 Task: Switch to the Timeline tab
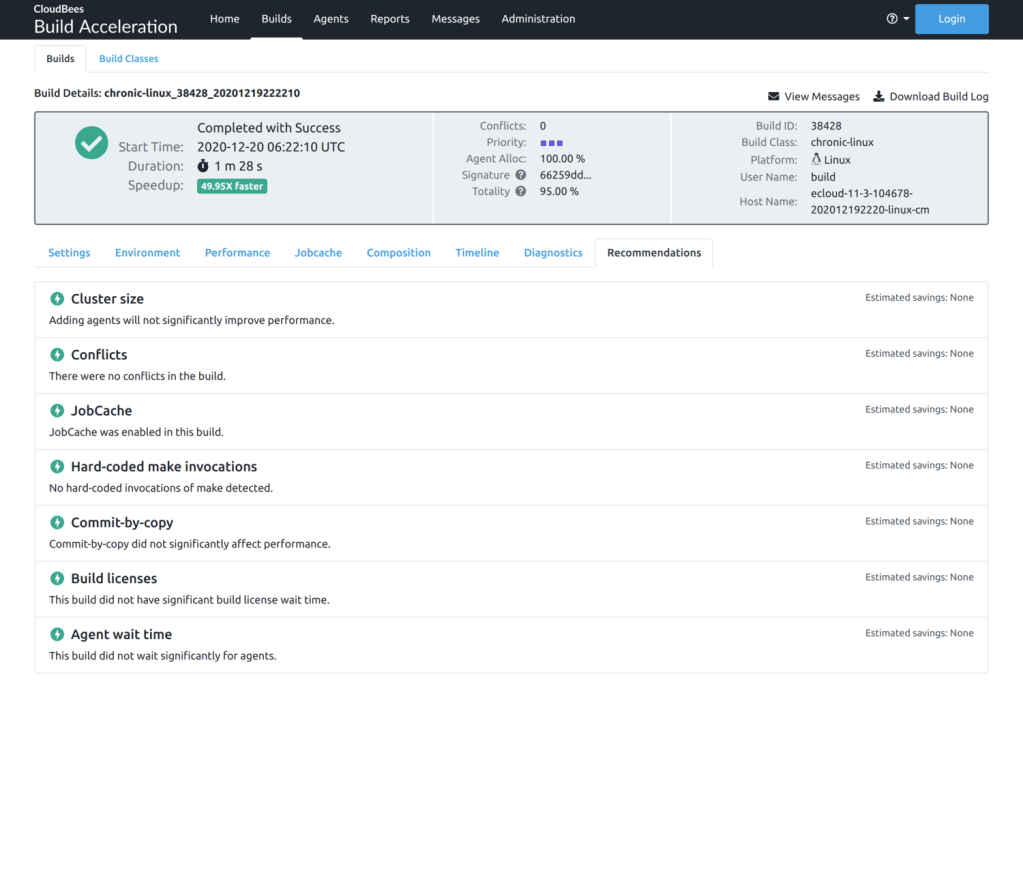tap(477, 253)
